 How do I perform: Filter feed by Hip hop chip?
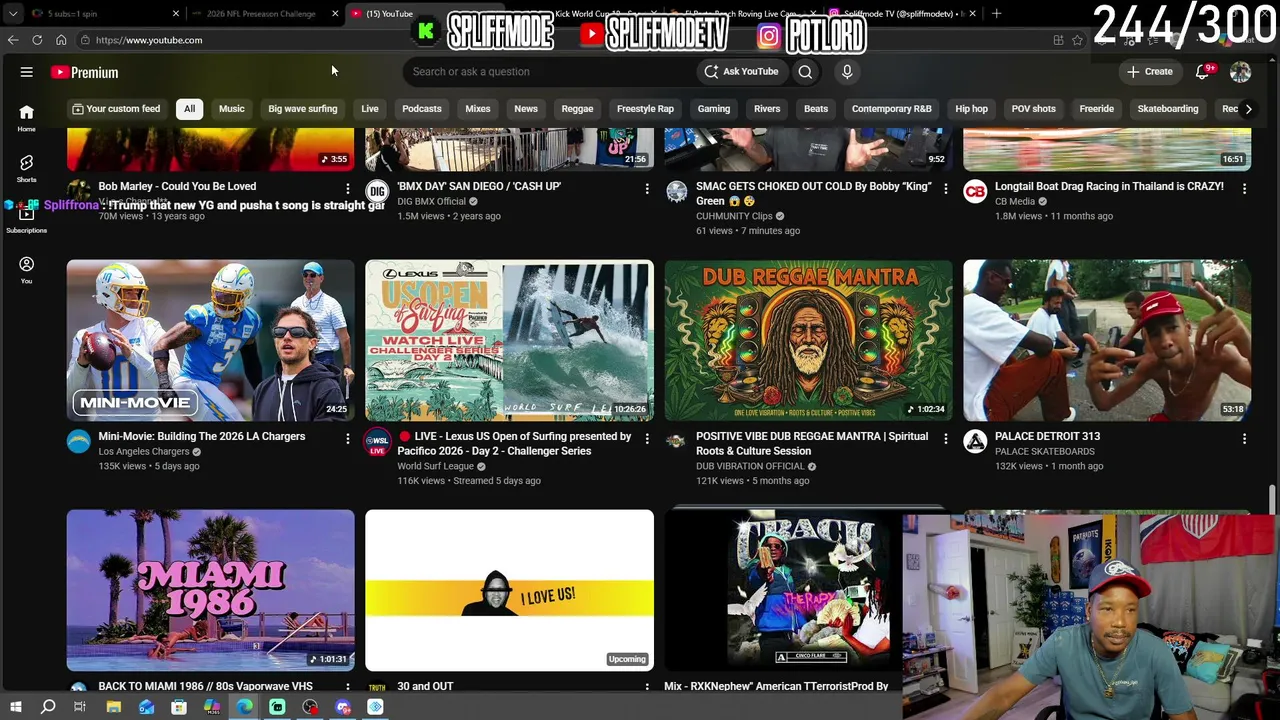(x=972, y=109)
